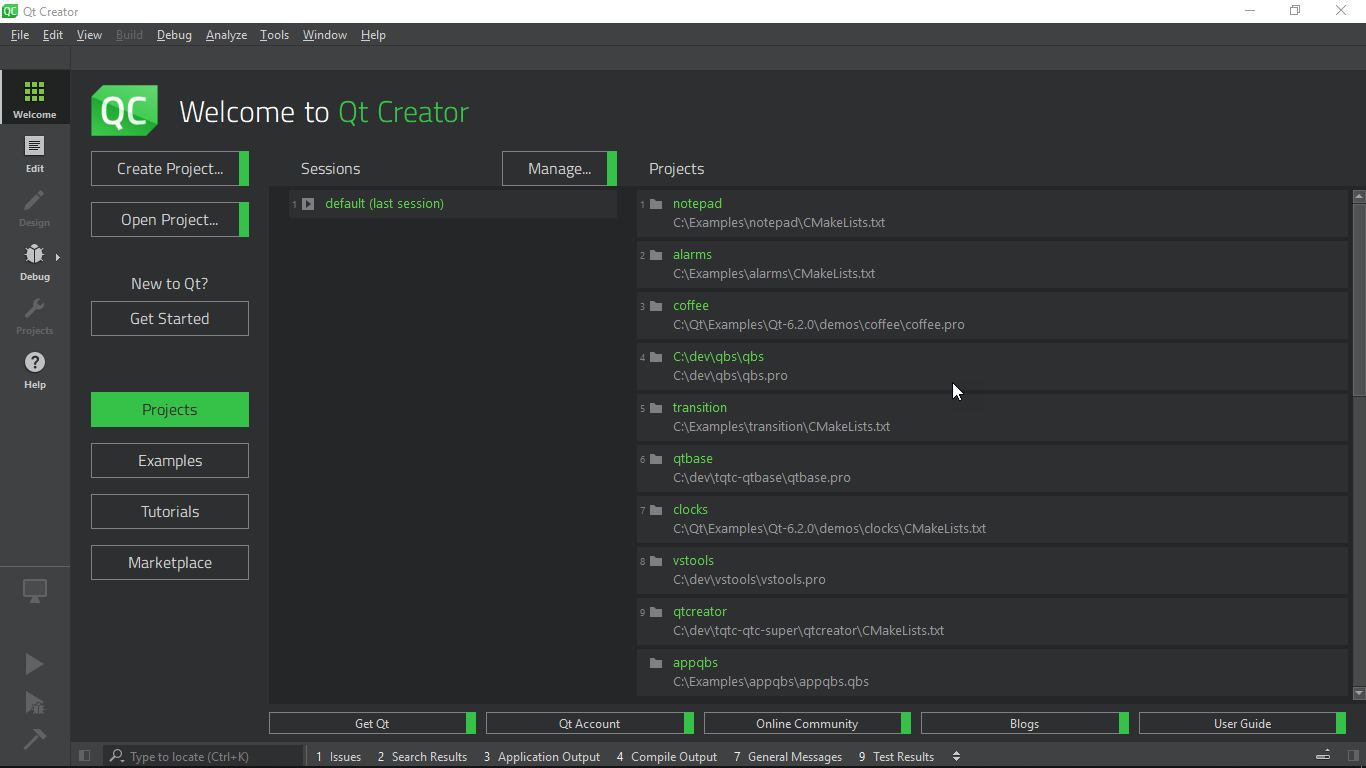The image size is (1366, 768).
Task: Toggle the right sidebar visibility
Action: [x=1350, y=756]
